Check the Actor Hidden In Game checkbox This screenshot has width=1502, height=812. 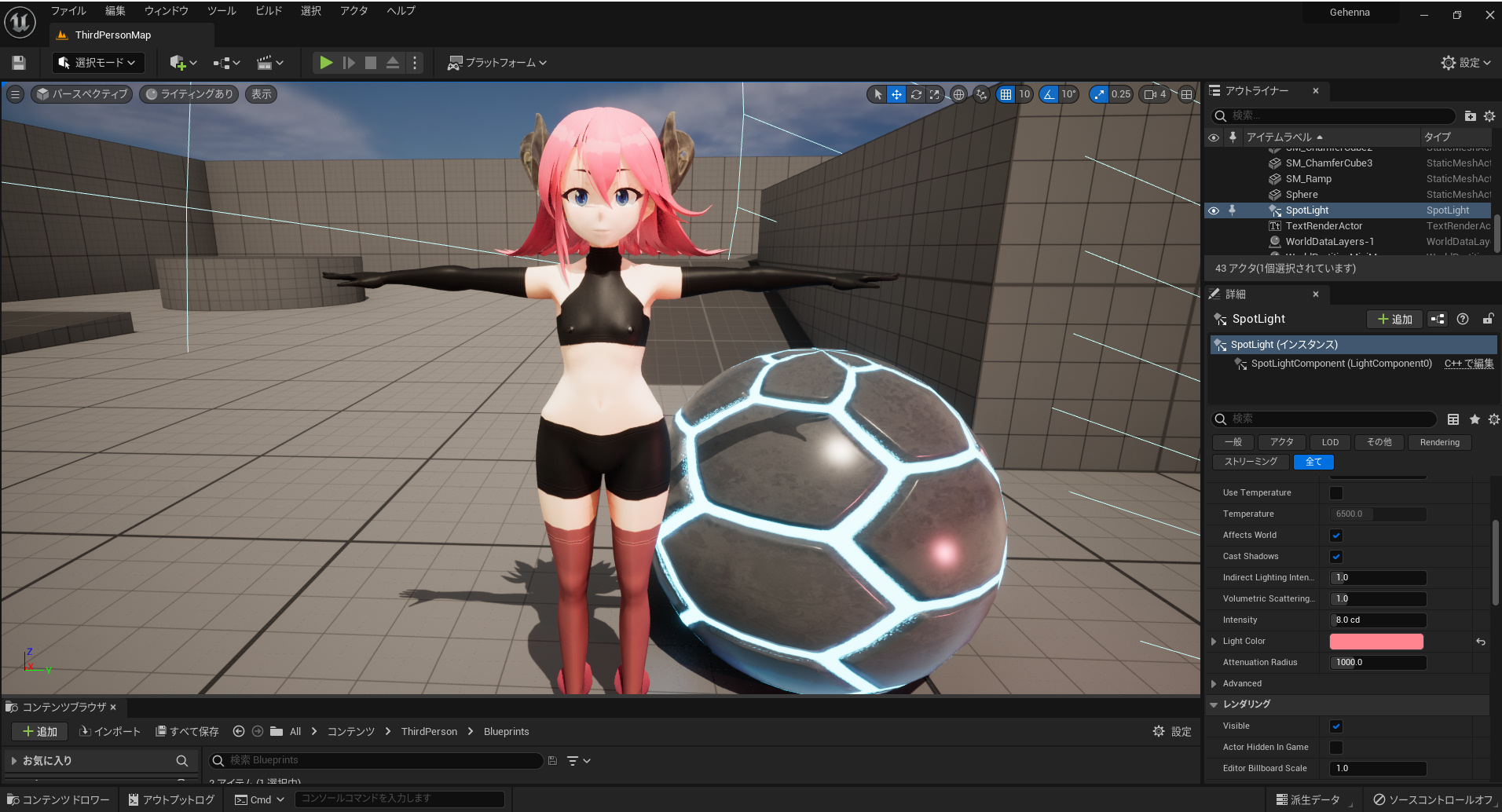click(x=1336, y=748)
